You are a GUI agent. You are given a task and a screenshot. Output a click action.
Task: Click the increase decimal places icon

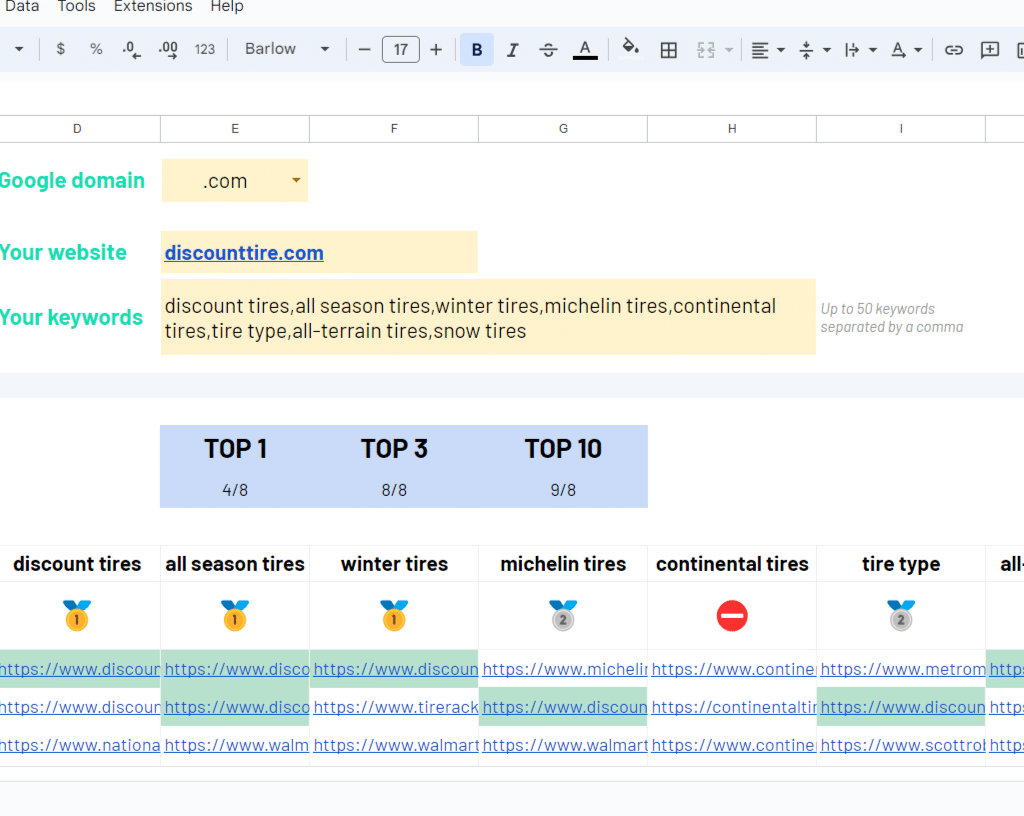[x=168, y=49]
